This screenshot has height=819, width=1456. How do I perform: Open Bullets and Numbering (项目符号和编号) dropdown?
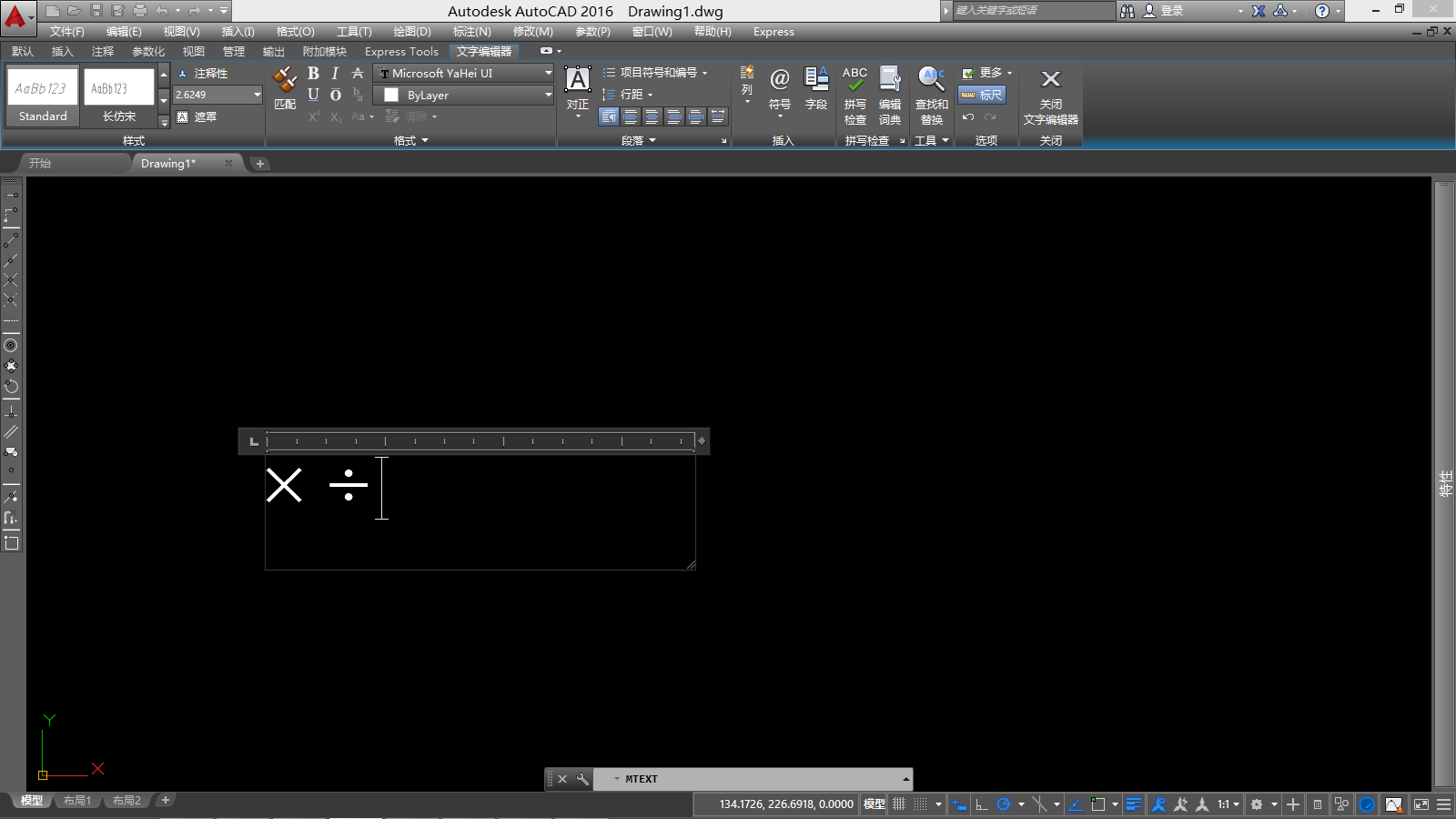[654, 72]
